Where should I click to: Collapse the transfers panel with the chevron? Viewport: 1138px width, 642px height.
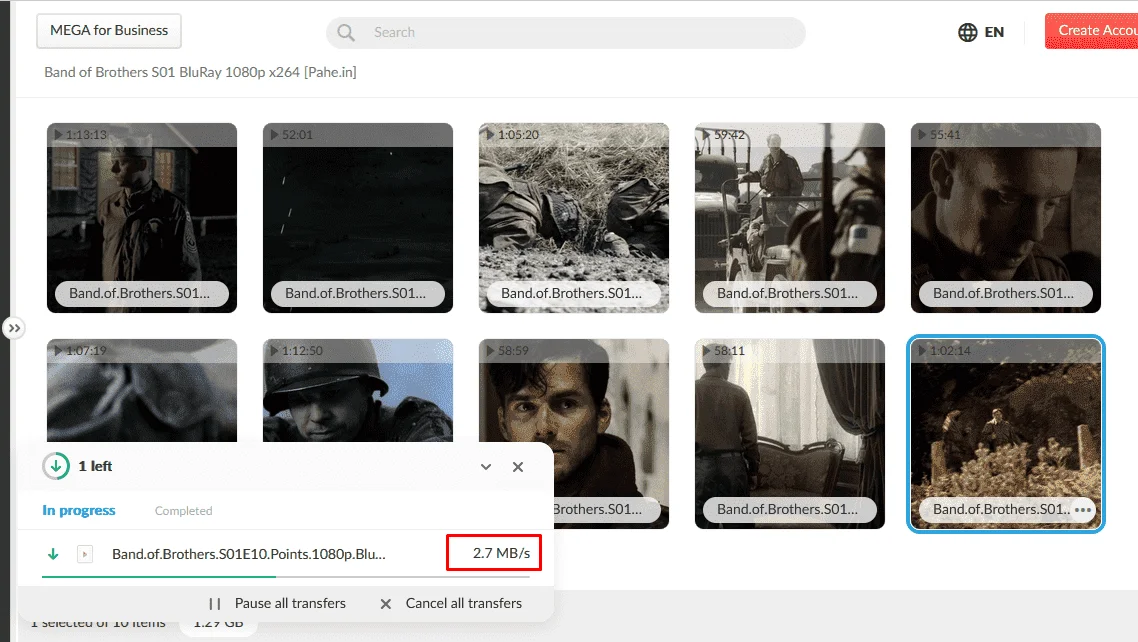486,467
